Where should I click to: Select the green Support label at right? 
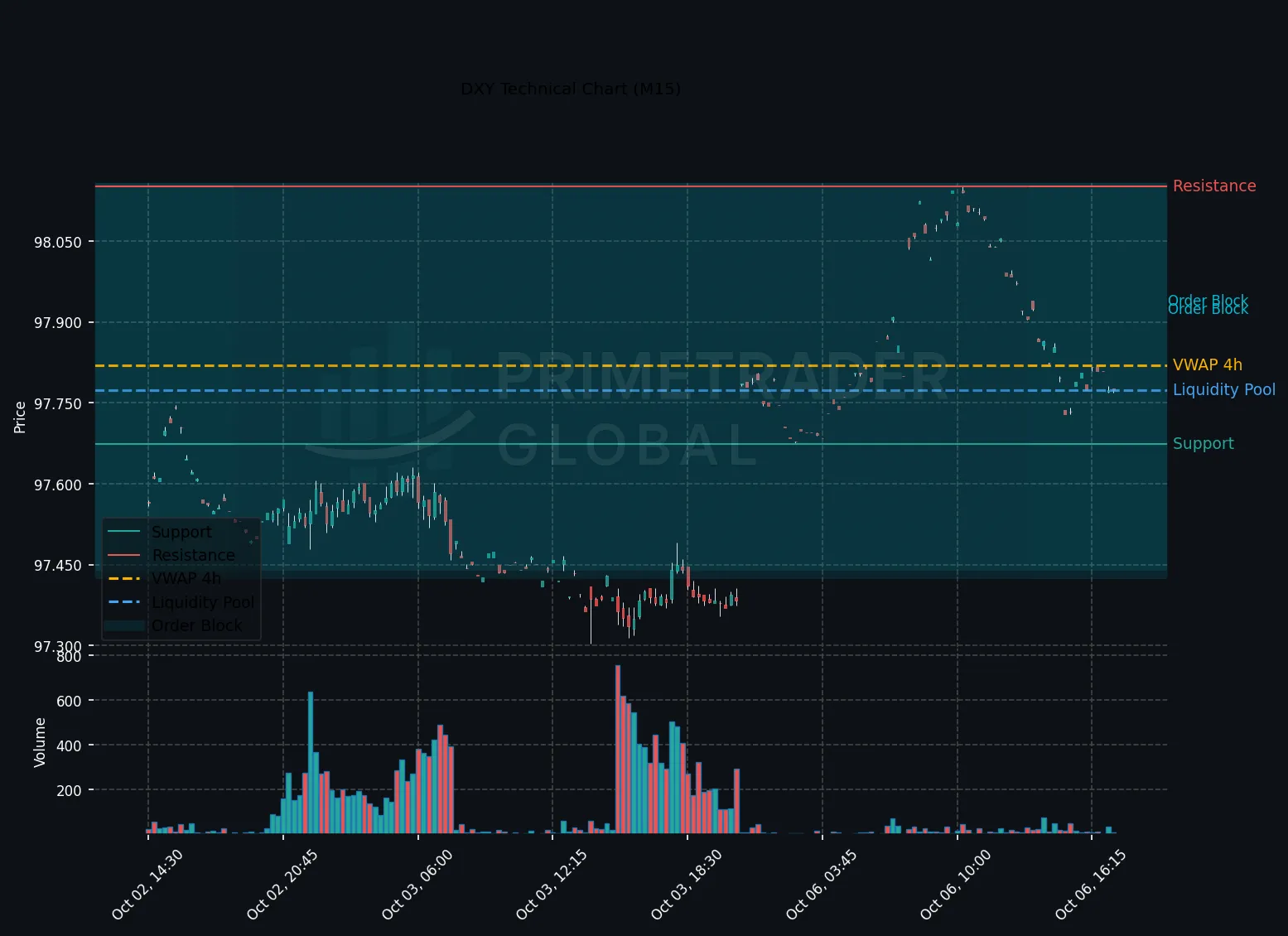1203,444
